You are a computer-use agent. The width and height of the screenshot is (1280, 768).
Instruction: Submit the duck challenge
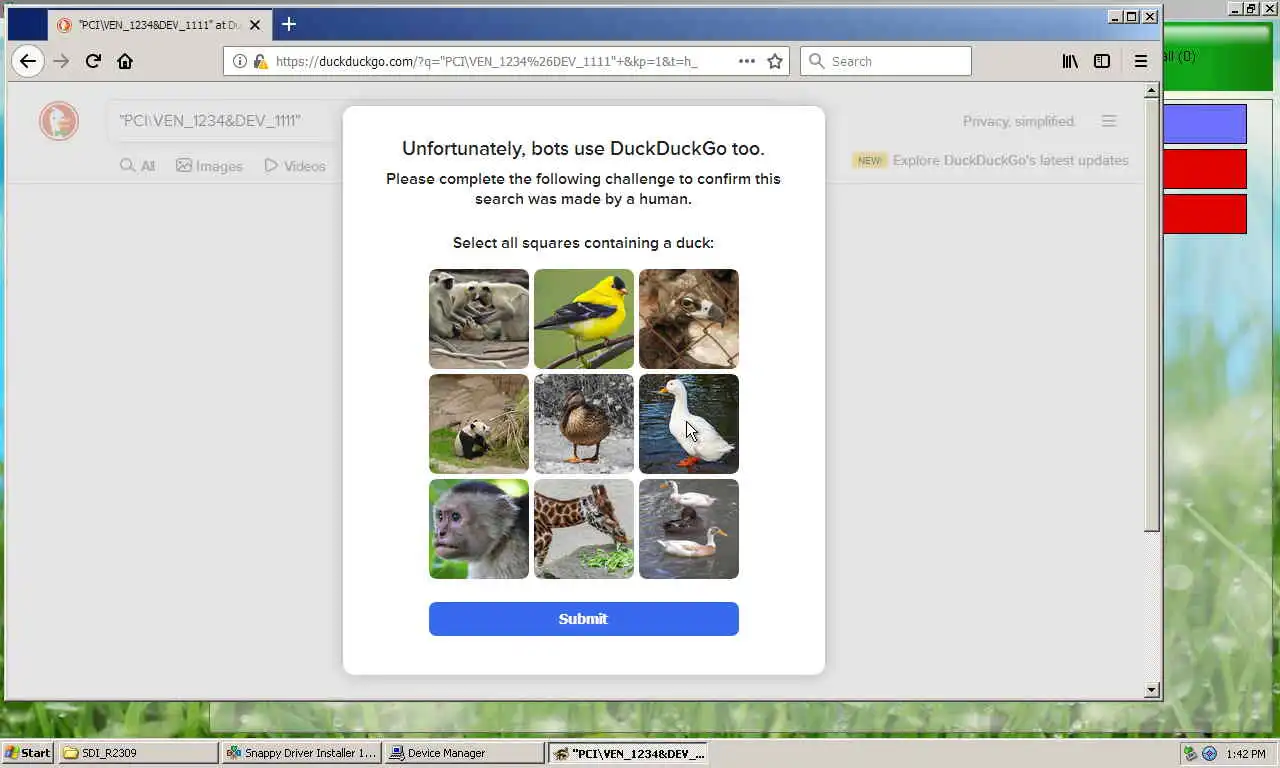click(584, 619)
